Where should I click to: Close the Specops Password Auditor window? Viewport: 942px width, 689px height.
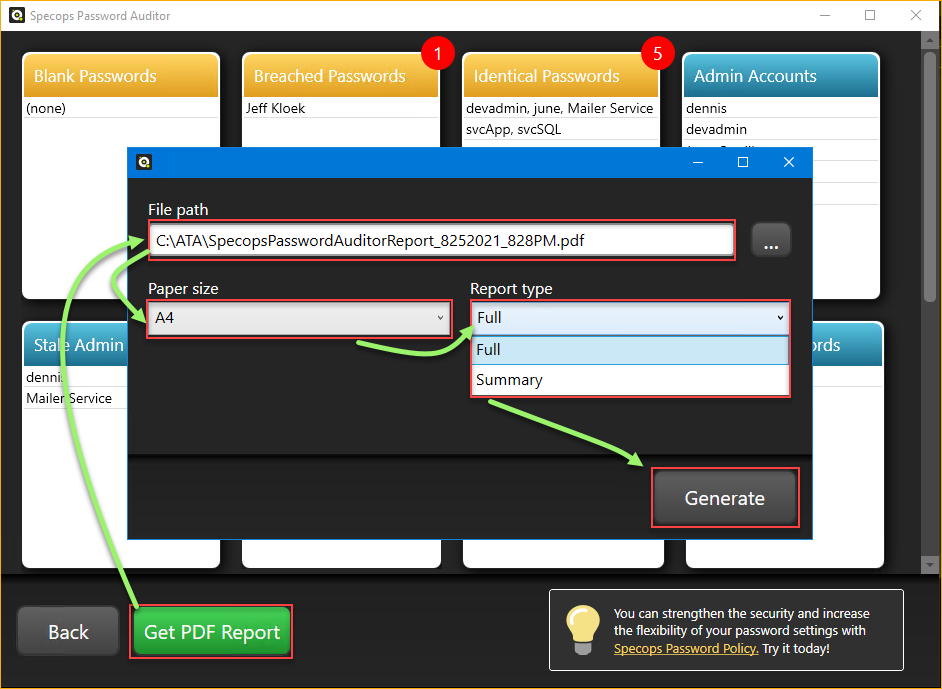click(x=916, y=16)
